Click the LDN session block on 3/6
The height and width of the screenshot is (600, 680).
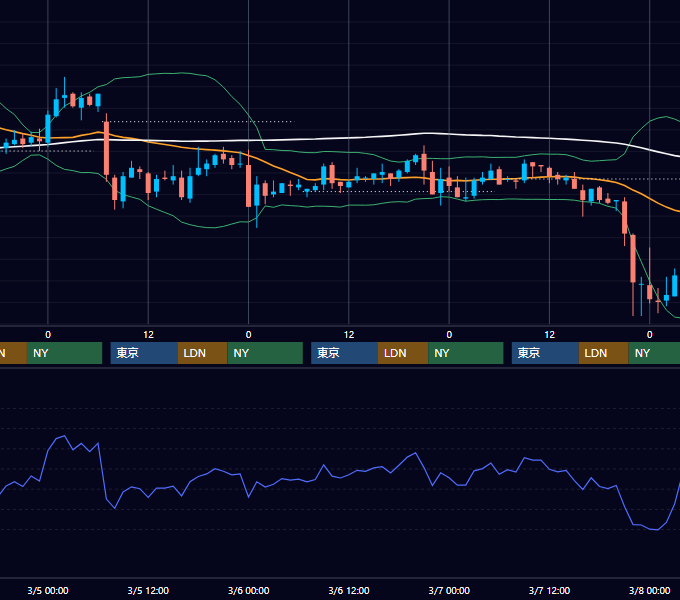403,353
